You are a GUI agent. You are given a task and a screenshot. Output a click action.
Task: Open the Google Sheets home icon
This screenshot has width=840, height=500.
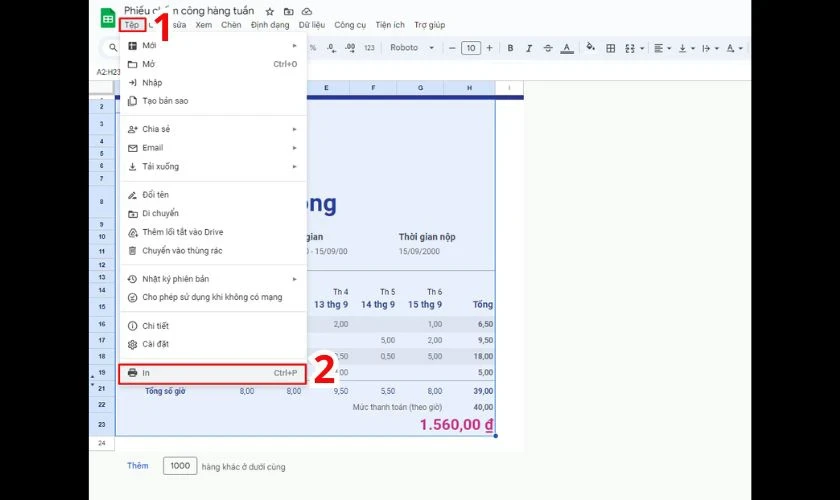tap(108, 18)
